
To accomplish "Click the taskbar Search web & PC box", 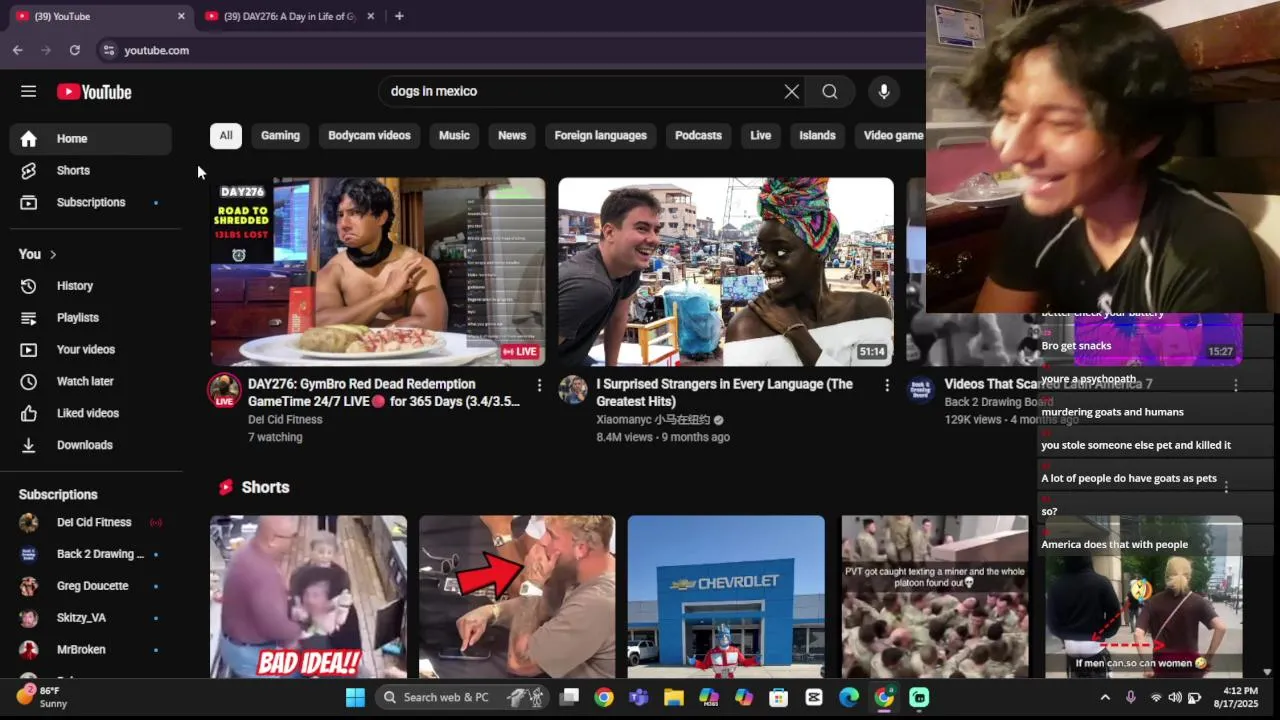I will point(463,697).
